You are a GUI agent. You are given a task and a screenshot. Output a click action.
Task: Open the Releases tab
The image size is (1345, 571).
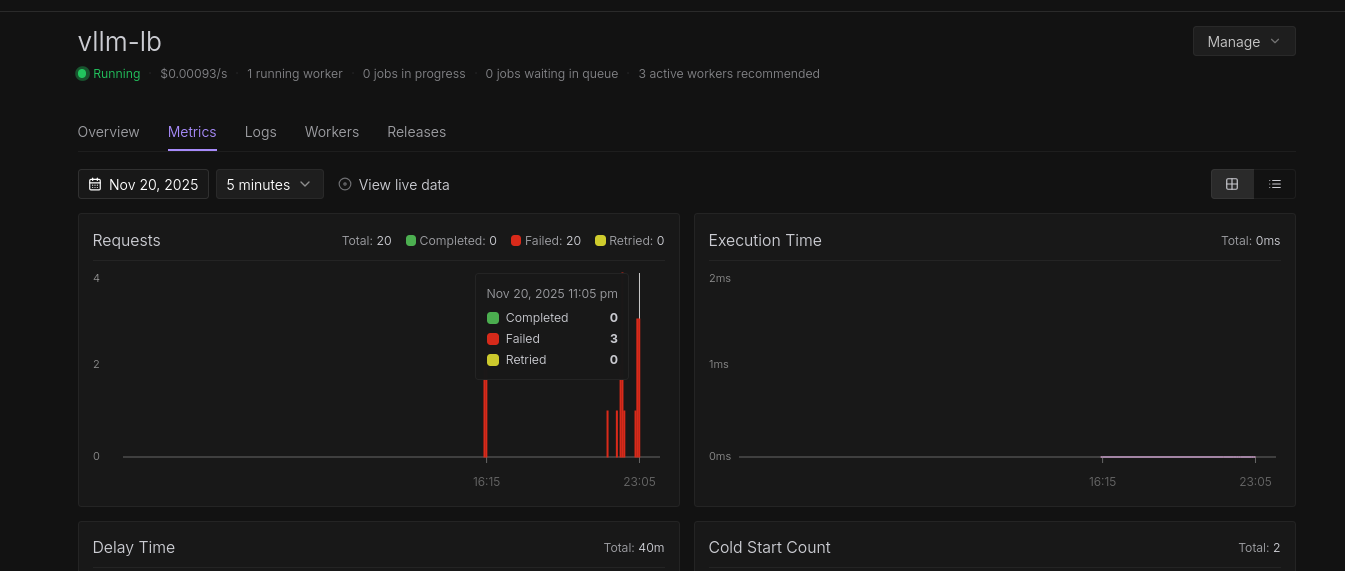coord(416,132)
